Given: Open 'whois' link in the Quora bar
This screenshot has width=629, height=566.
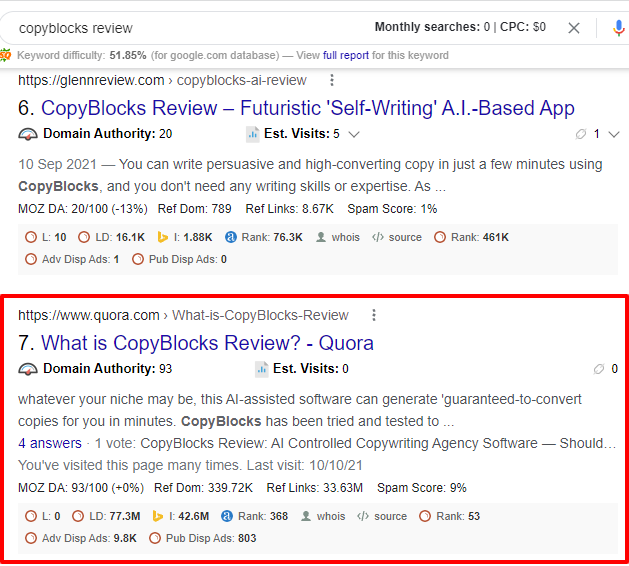Looking at the screenshot, I should coord(323,516).
